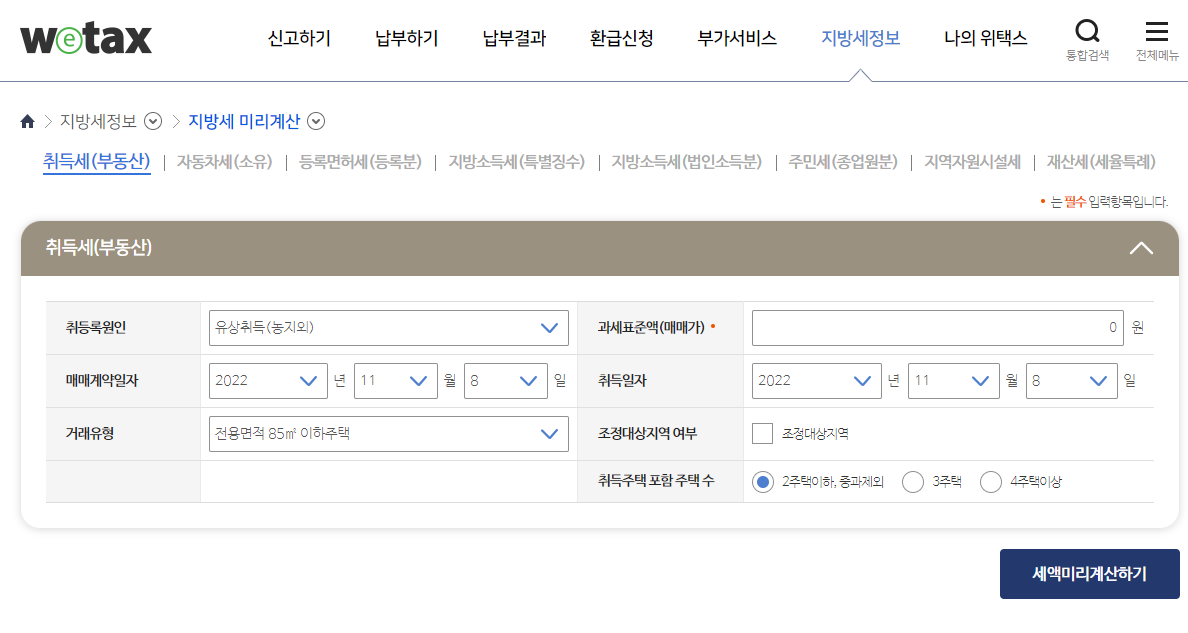Screen dimensions: 1188x633
Task: Enable the 조정대상지역 checkbox
Action: point(760,434)
